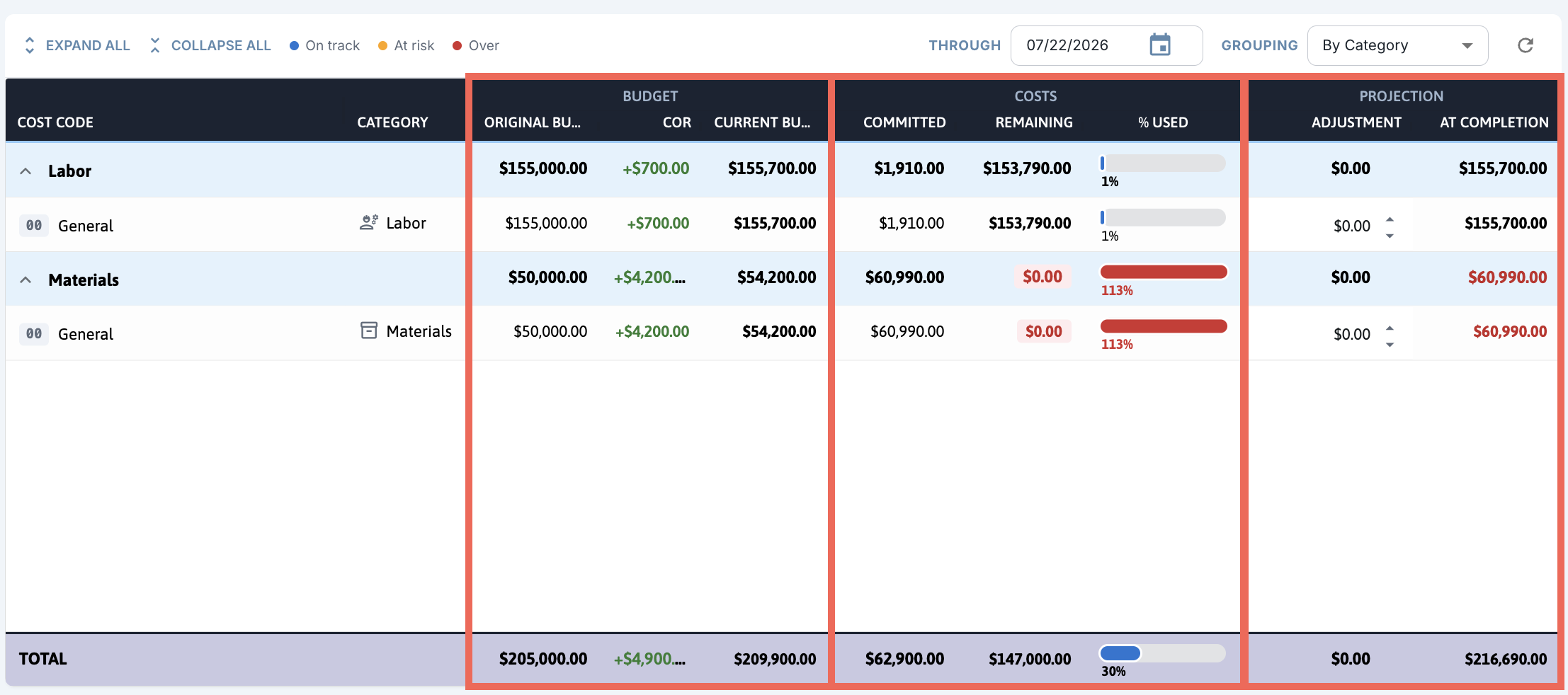Click the refresh icon
The height and width of the screenshot is (695, 1568).
pyautogui.click(x=1526, y=45)
